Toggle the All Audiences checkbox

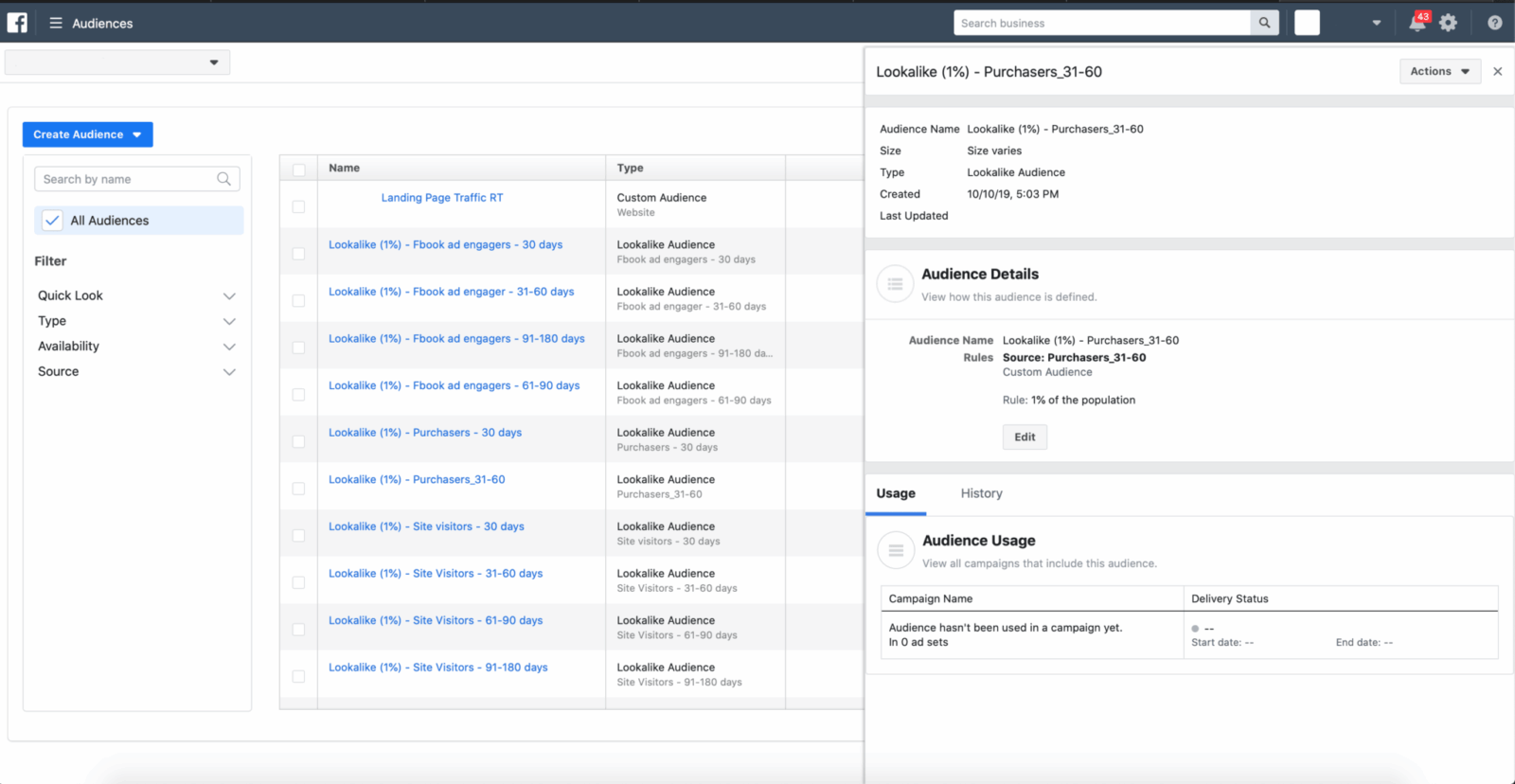point(53,221)
